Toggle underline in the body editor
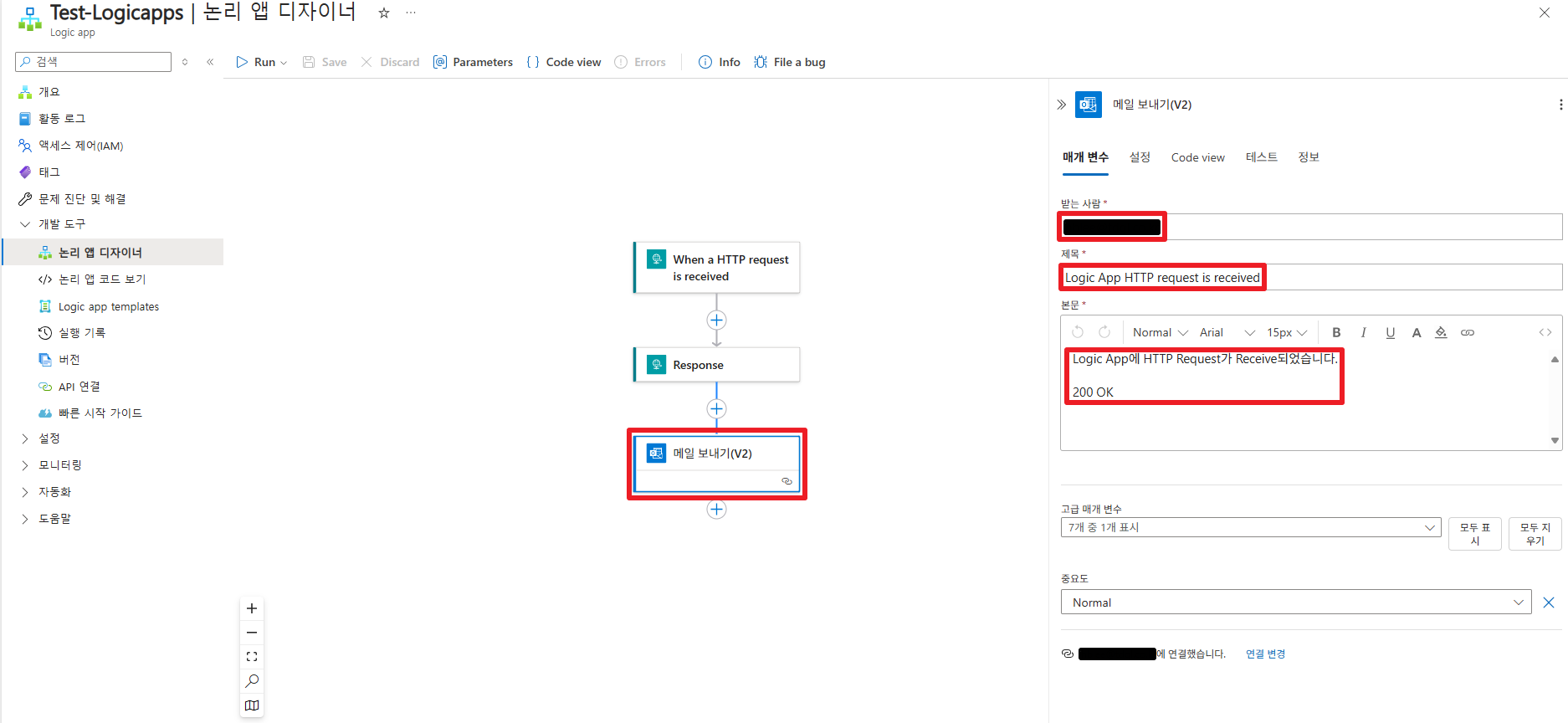 [1390, 332]
